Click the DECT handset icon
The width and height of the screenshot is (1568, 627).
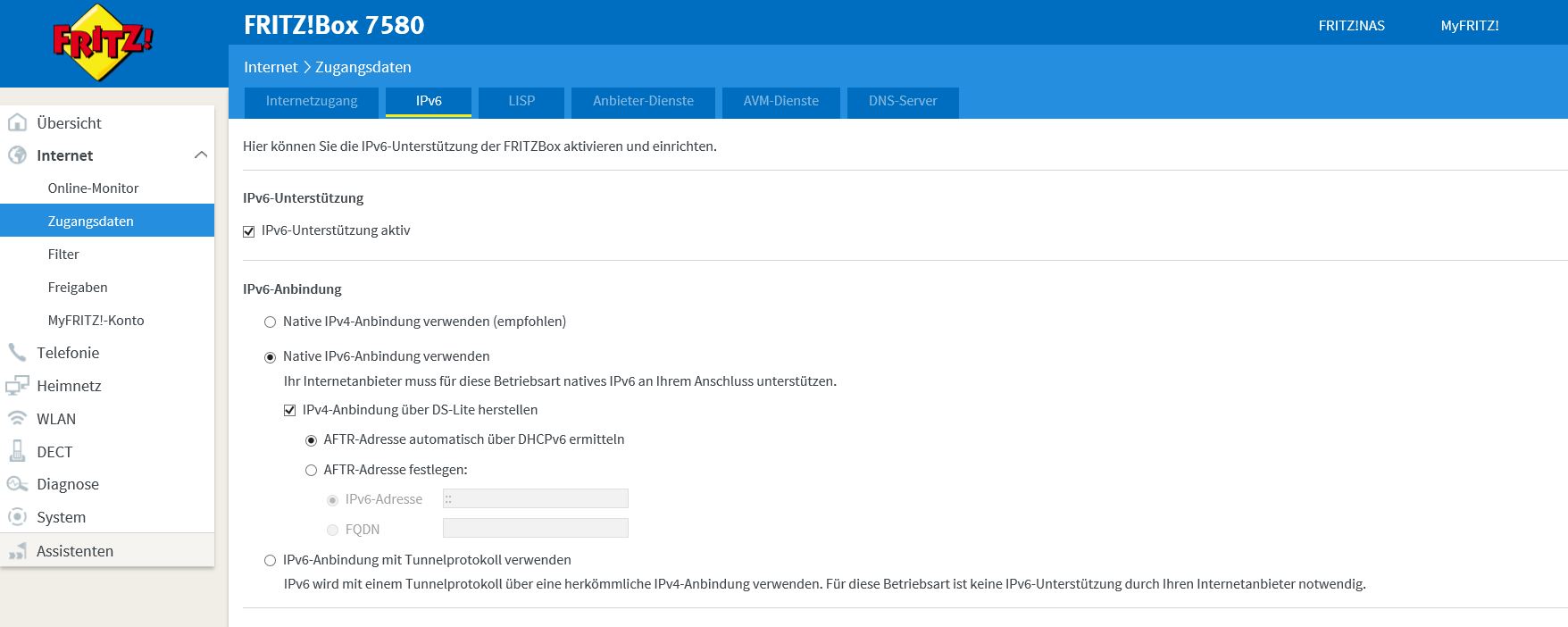coord(17,452)
